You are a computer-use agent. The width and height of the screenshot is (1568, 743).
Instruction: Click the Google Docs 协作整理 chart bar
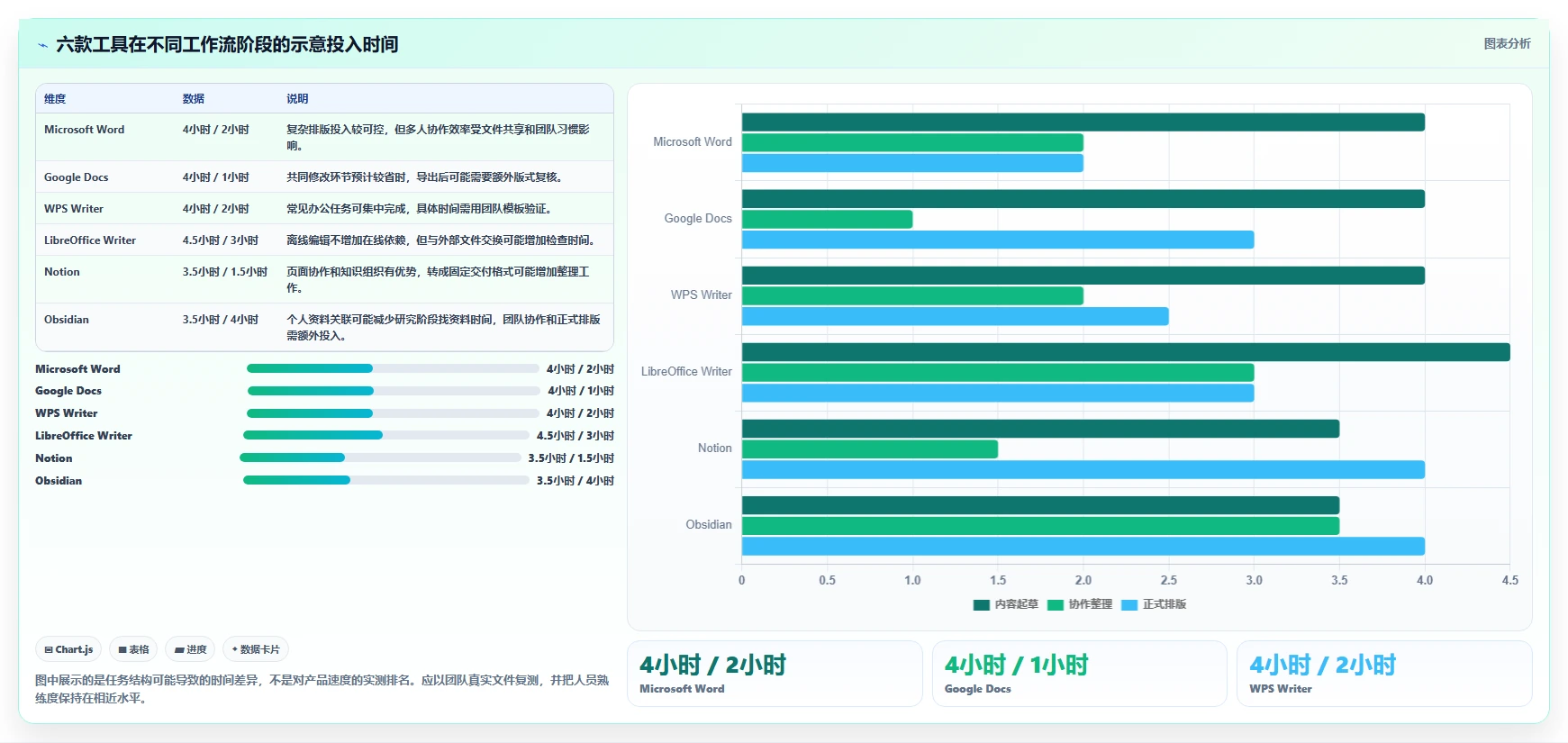(828, 219)
